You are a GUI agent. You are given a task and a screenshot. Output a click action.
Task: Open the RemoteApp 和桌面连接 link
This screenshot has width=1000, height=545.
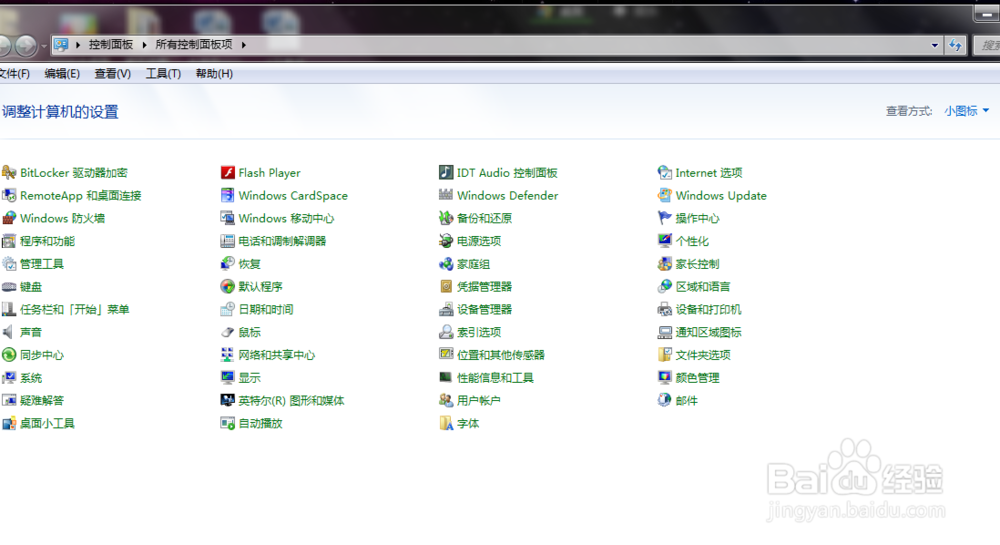coord(80,195)
